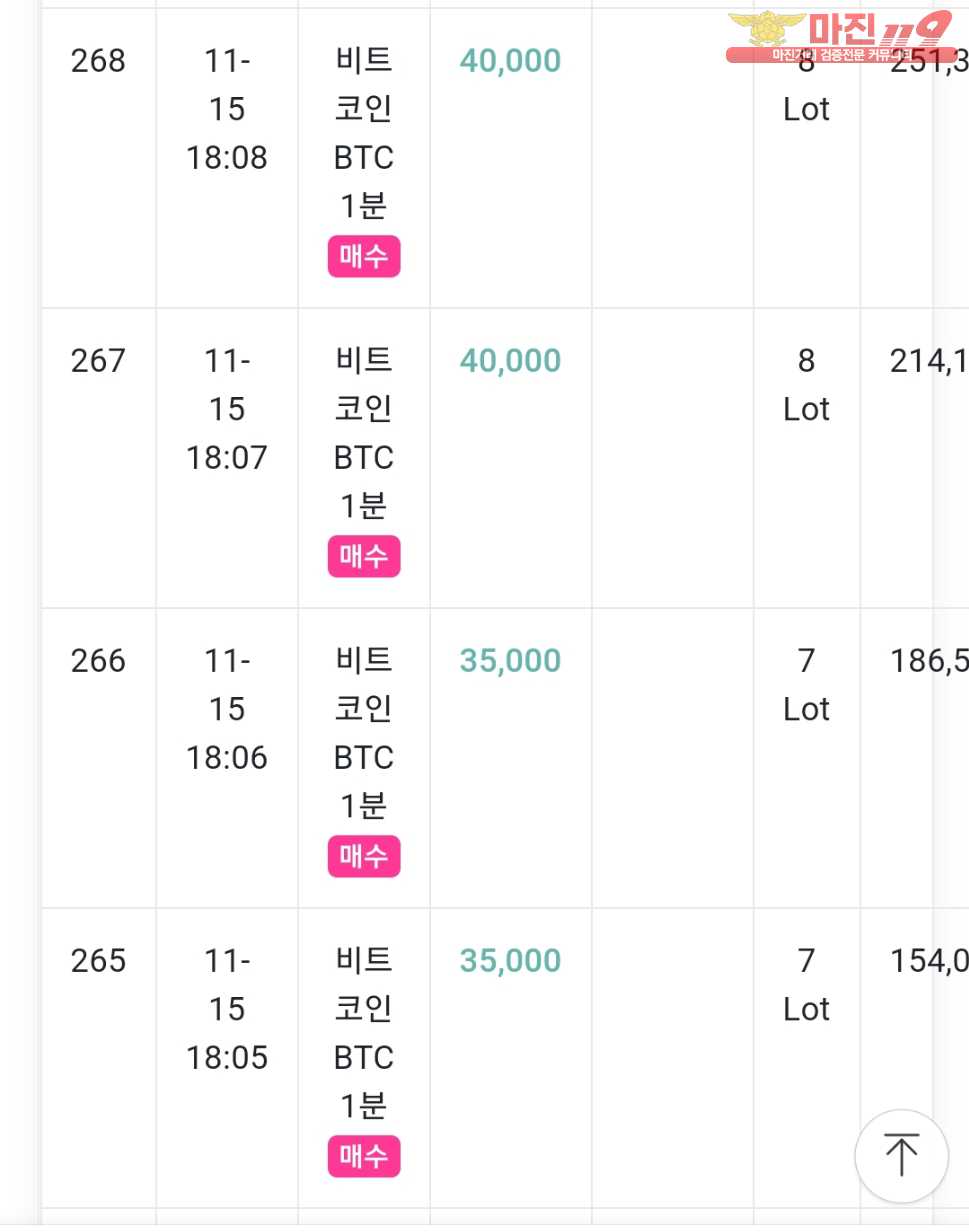969x1232 pixels.
Task: Click the 비트코인 BTC 1분 text in row 267
Action: click(x=364, y=433)
